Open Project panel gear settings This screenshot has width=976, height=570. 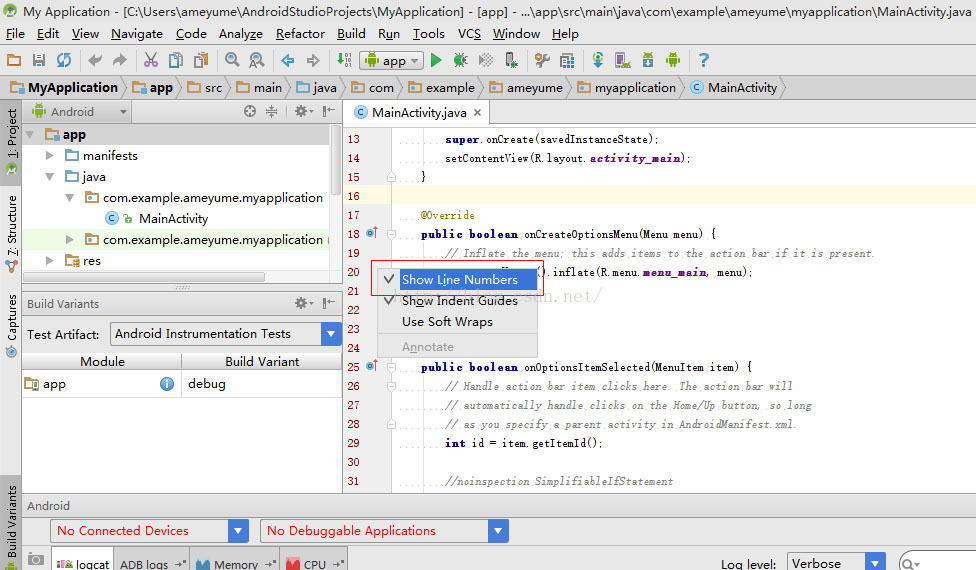pos(303,111)
